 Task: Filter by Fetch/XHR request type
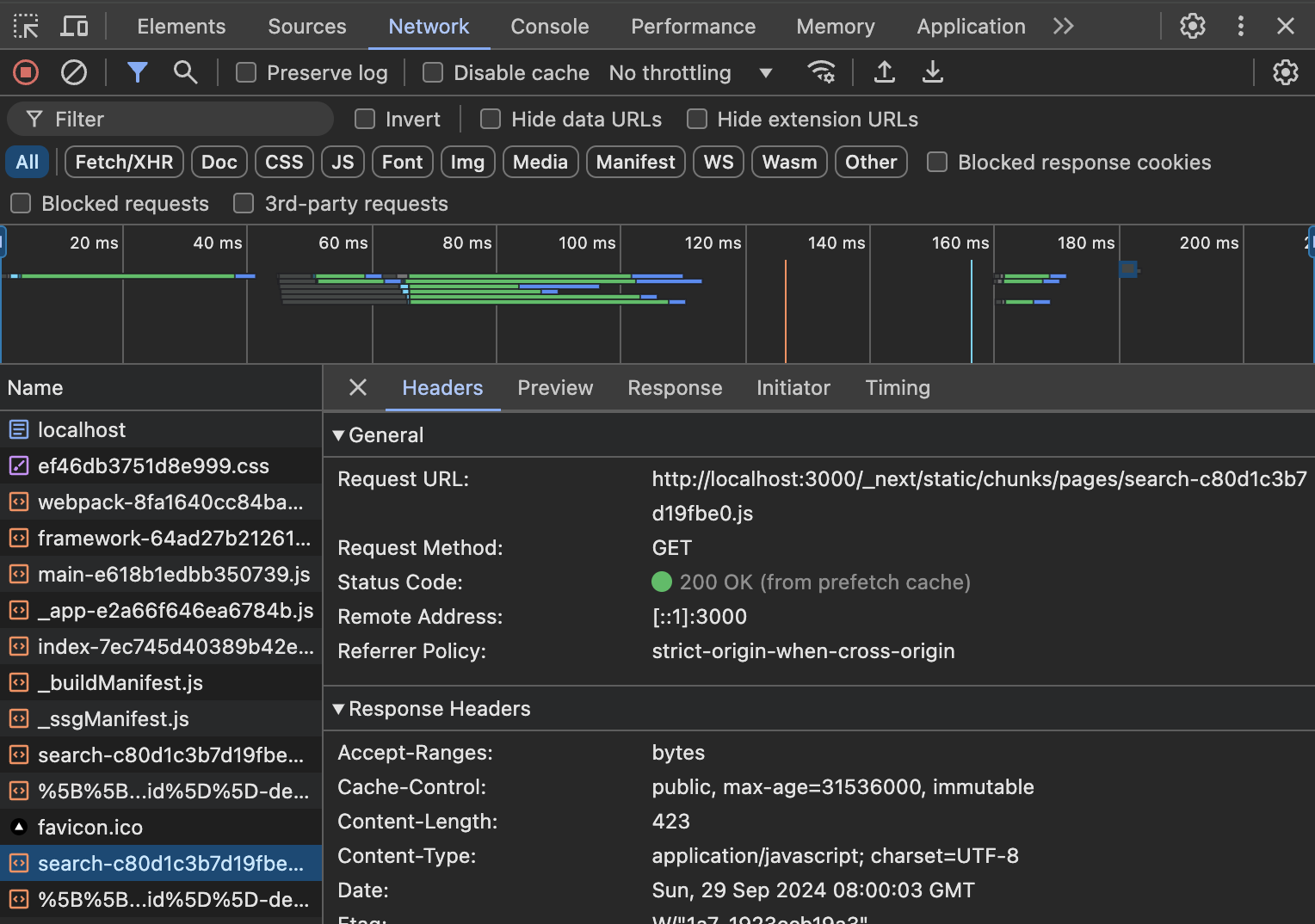coord(124,163)
